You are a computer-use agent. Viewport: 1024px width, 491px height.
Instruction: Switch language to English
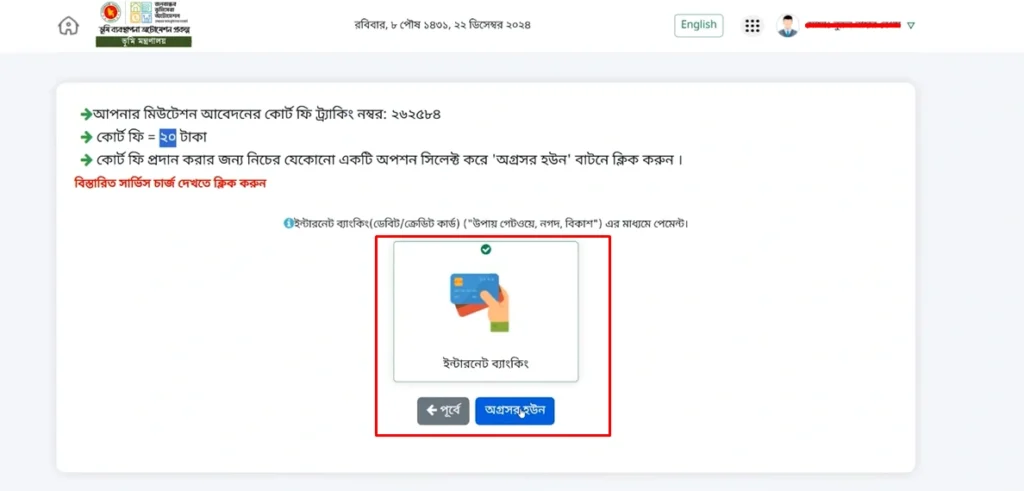pyautogui.click(x=698, y=25)
